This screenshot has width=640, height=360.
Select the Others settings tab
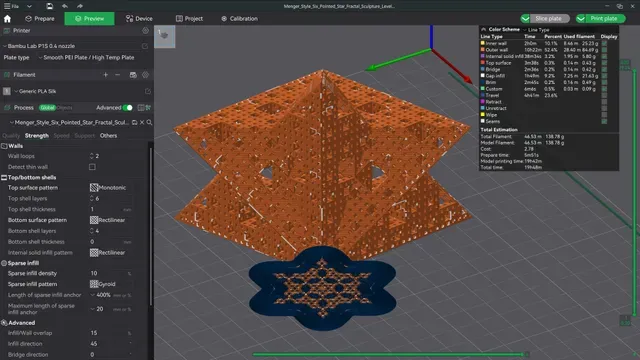[x=109, y=136]
